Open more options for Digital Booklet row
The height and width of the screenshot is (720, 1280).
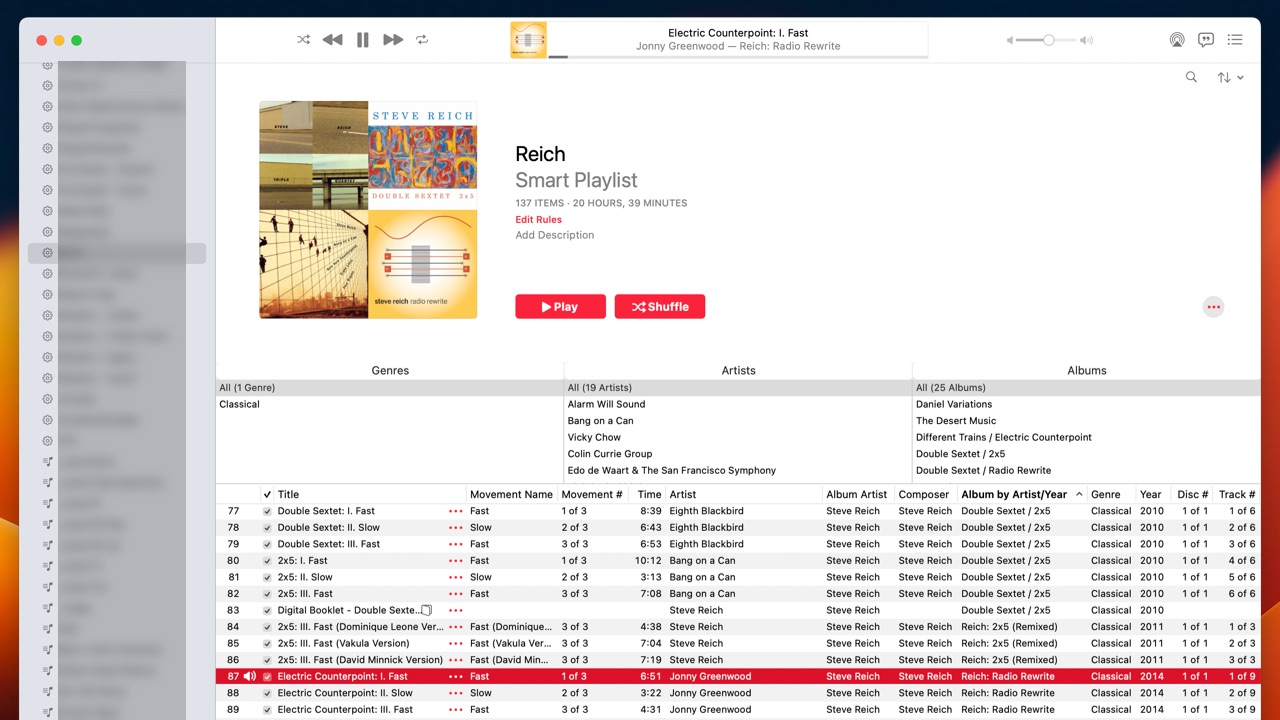[456, 610]
